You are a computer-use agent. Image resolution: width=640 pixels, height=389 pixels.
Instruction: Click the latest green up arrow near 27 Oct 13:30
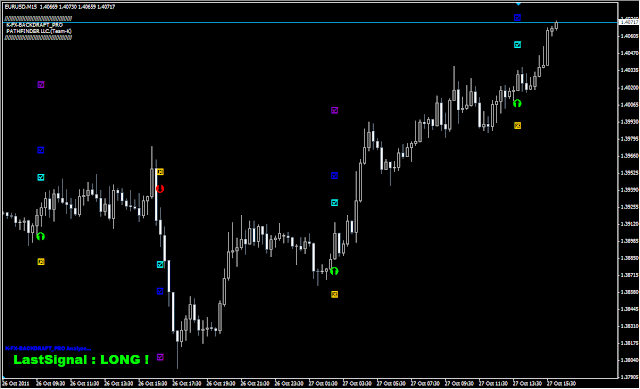(x=517, y=103)
